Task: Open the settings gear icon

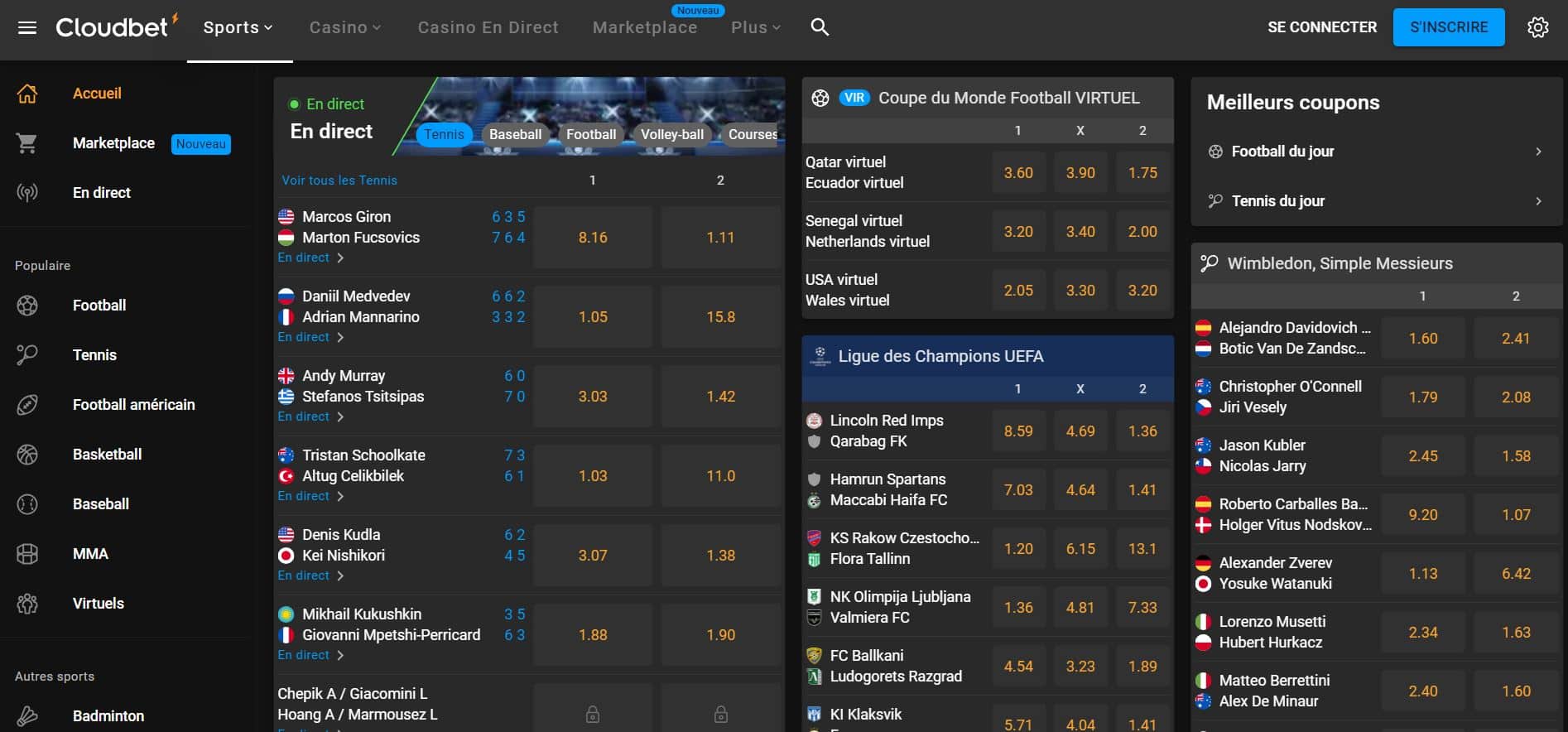Action: pos(1537,27)
